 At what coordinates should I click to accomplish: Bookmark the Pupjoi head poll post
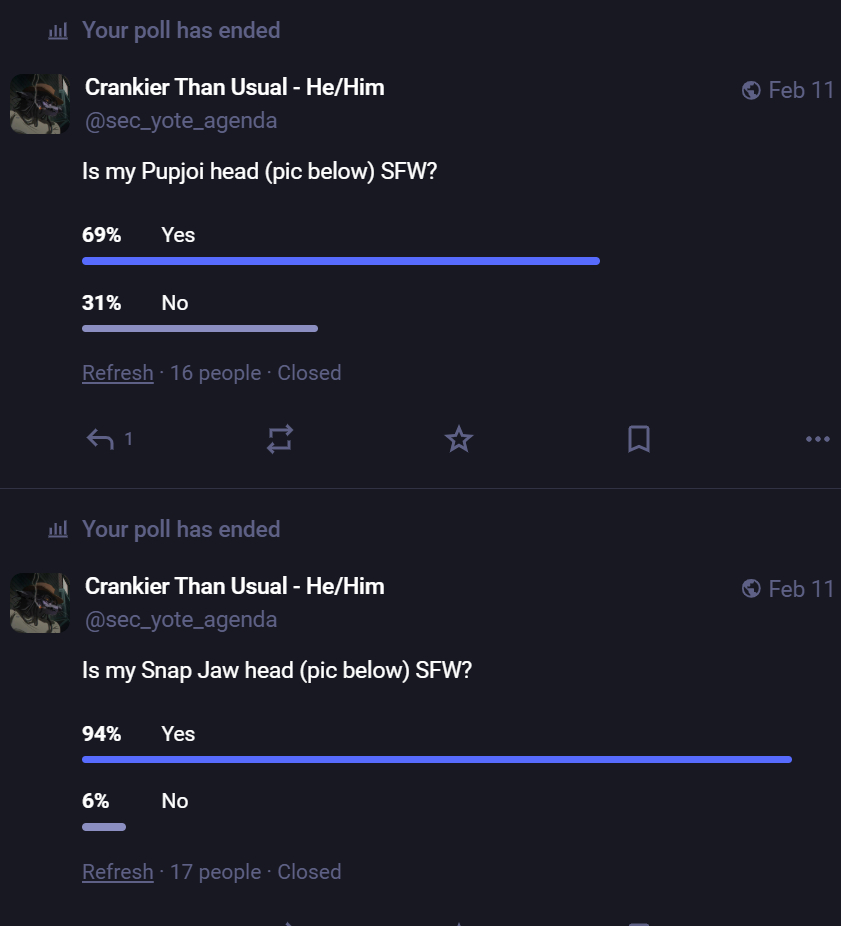[x=638, y=439]
